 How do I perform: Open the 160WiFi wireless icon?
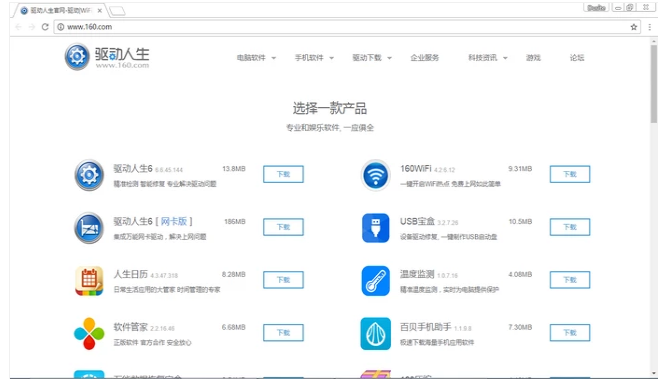tap(376, 175)
